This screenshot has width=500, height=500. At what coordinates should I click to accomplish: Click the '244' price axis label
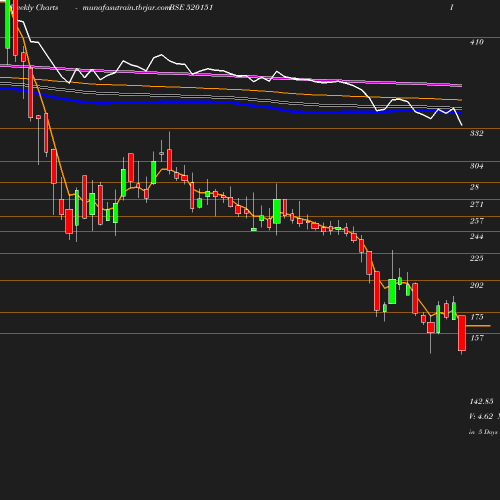477,236
